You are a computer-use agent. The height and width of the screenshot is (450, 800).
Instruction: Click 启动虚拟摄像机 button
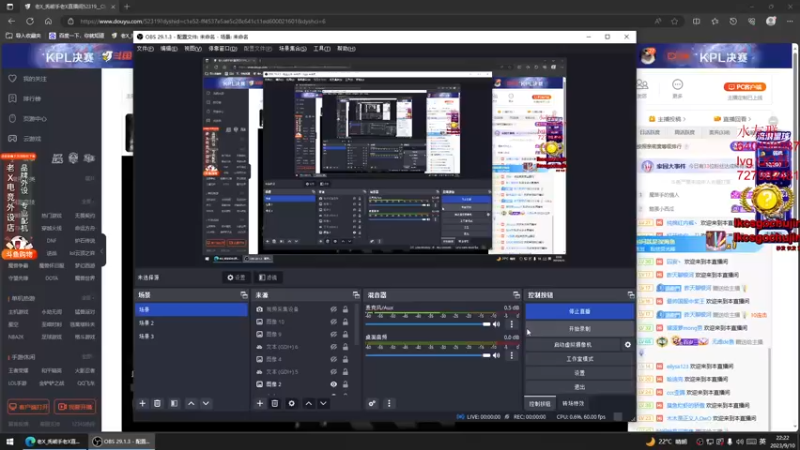[x=572, y=345]
